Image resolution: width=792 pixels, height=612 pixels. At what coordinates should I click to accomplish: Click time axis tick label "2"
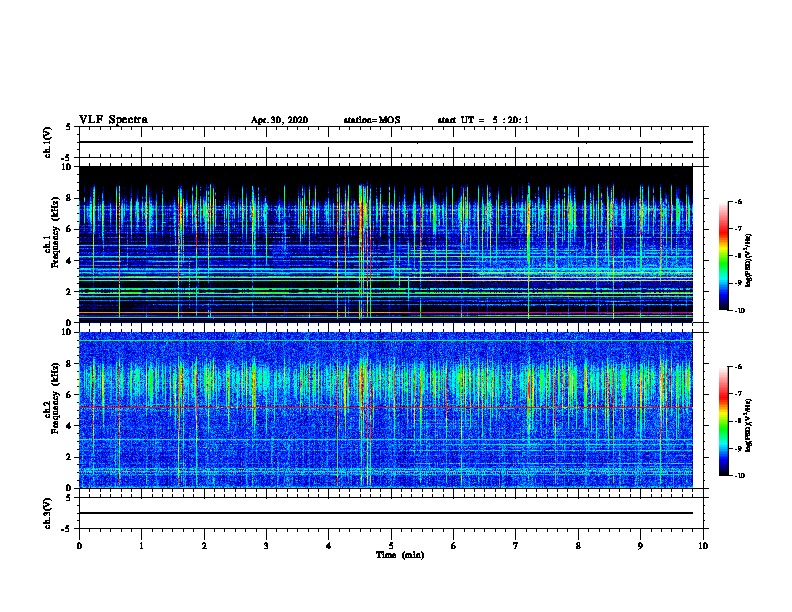click(204, 546)
